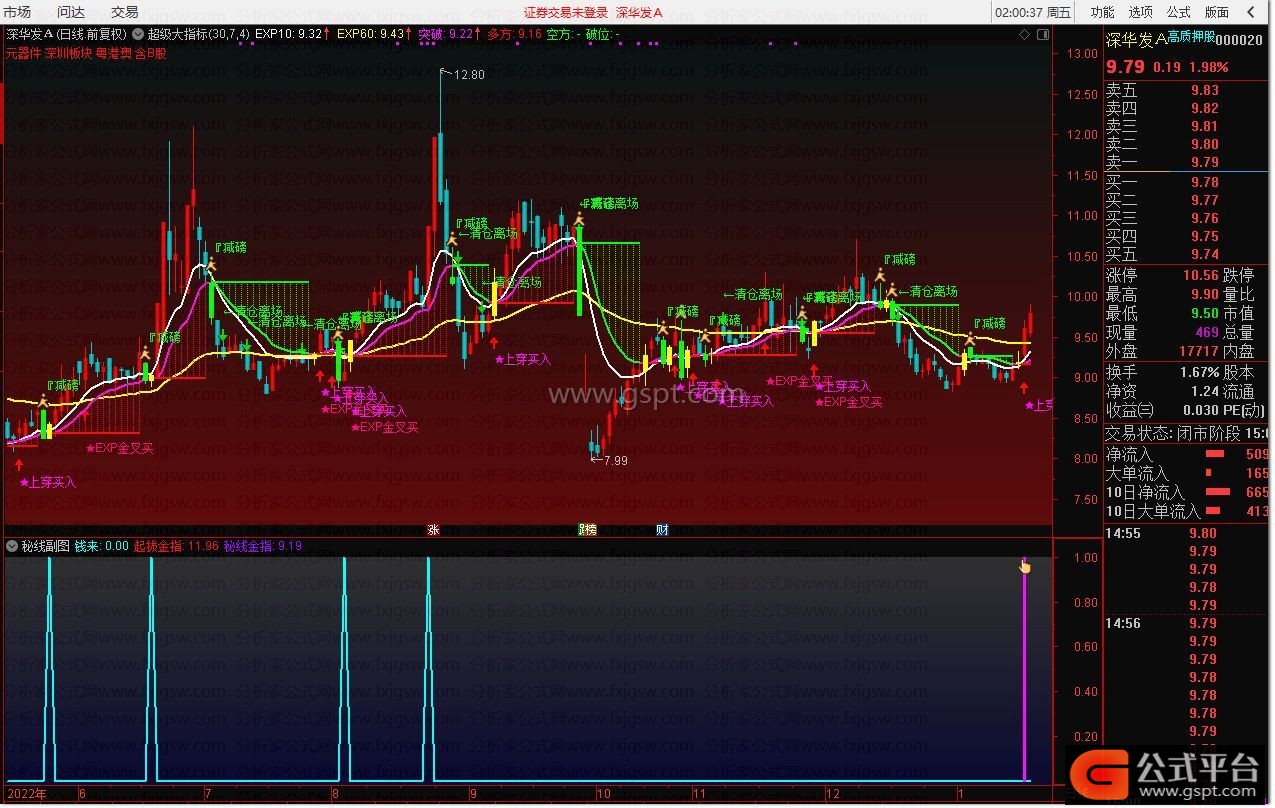Click the 高质押股 label in quote panel
This screenshot has width=1275, height=808.
point(1191,36)
